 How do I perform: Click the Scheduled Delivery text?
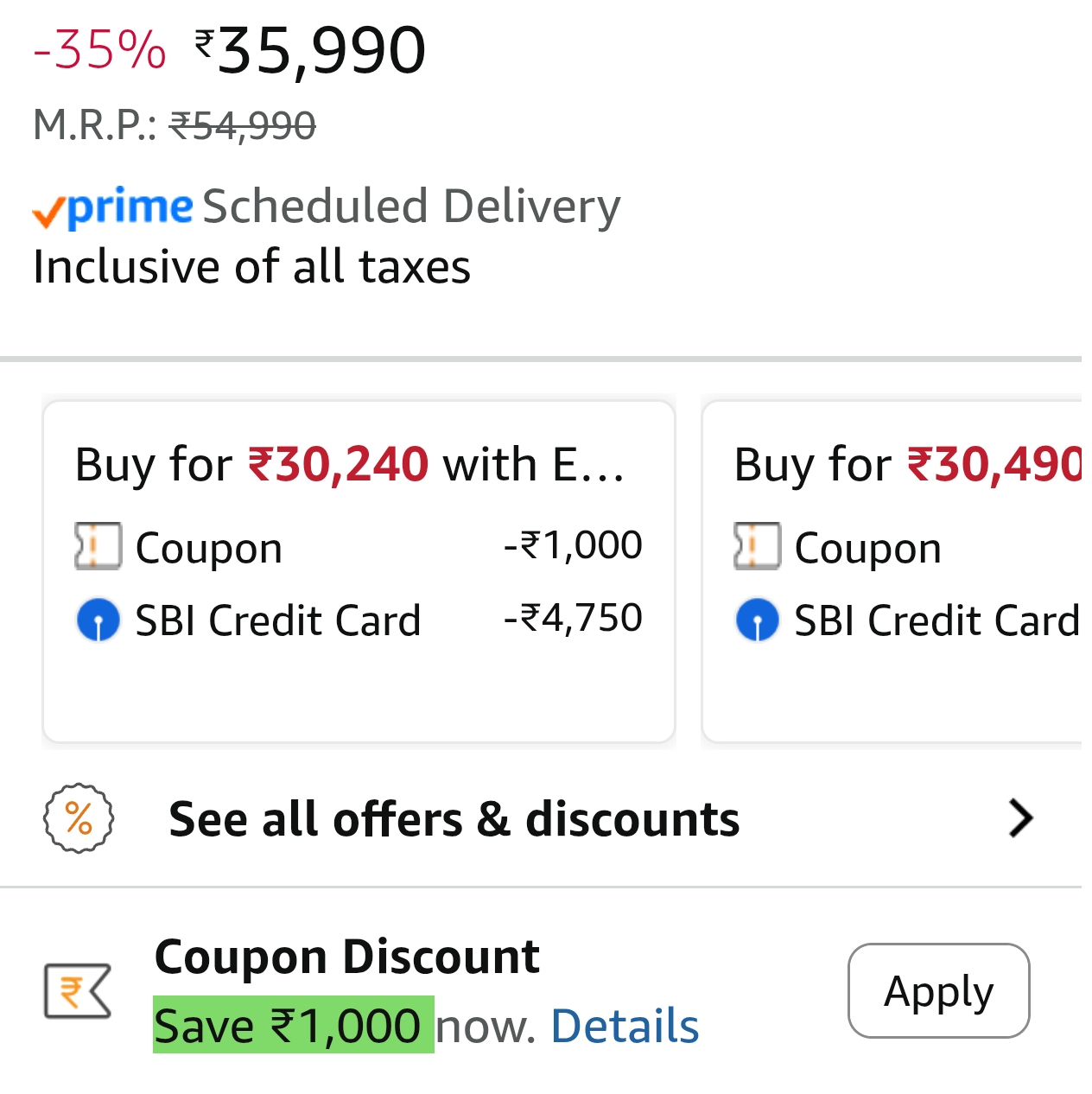click(x=411, y=207)
